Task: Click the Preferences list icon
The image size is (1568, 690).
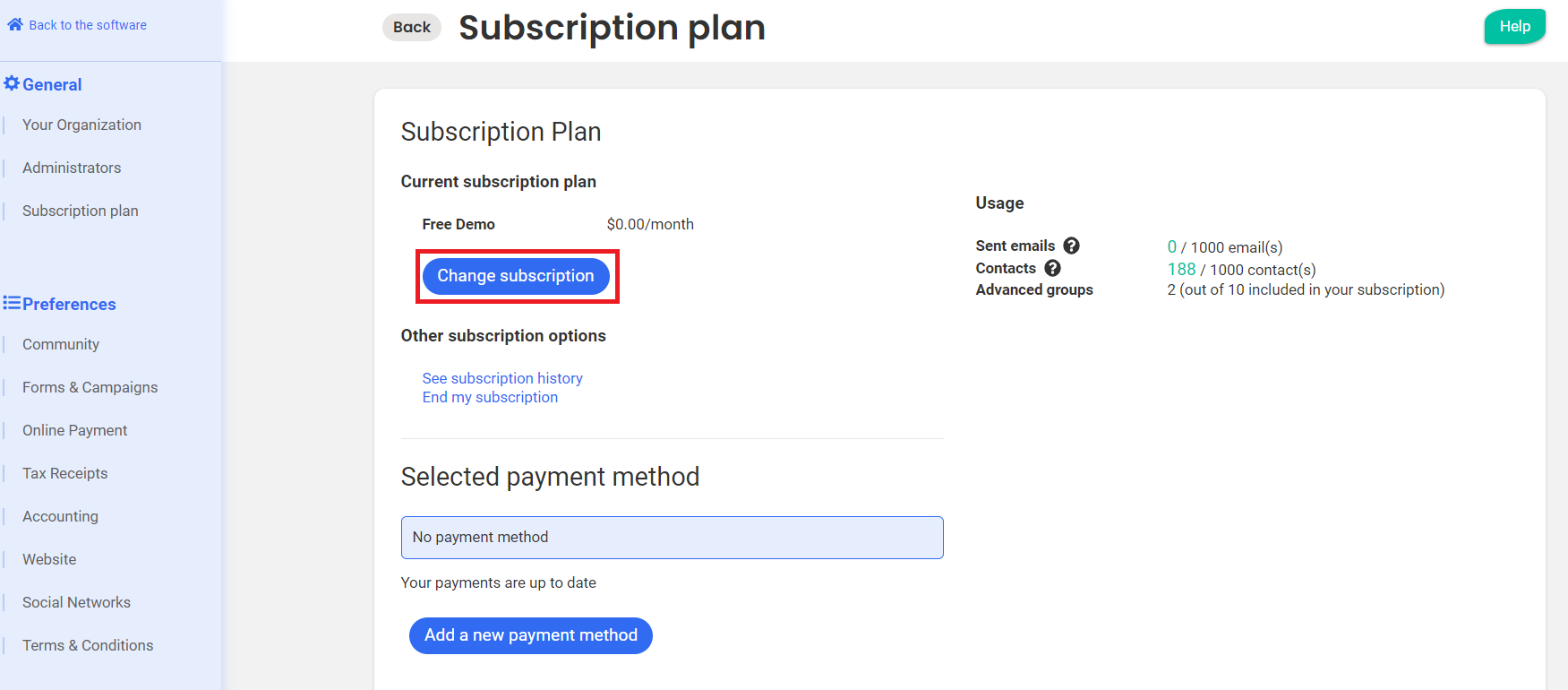Action: point(12,303)
